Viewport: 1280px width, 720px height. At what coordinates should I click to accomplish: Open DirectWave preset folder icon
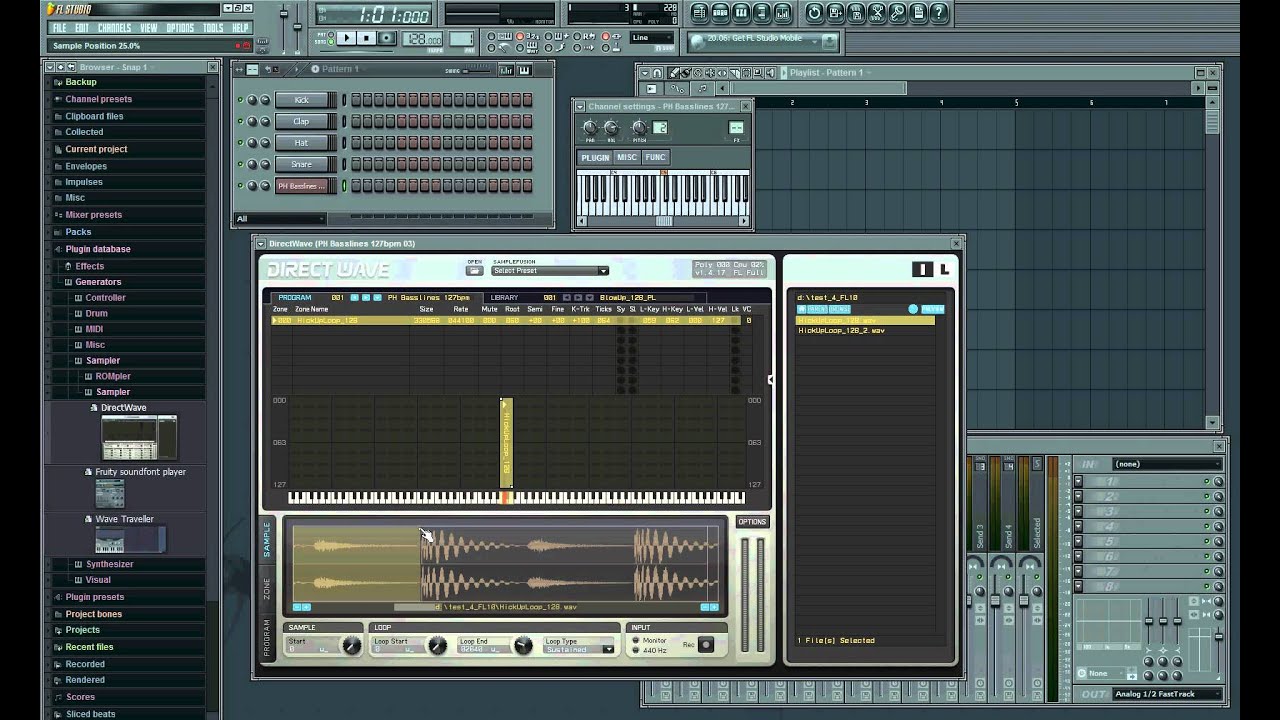pos(474,271)
